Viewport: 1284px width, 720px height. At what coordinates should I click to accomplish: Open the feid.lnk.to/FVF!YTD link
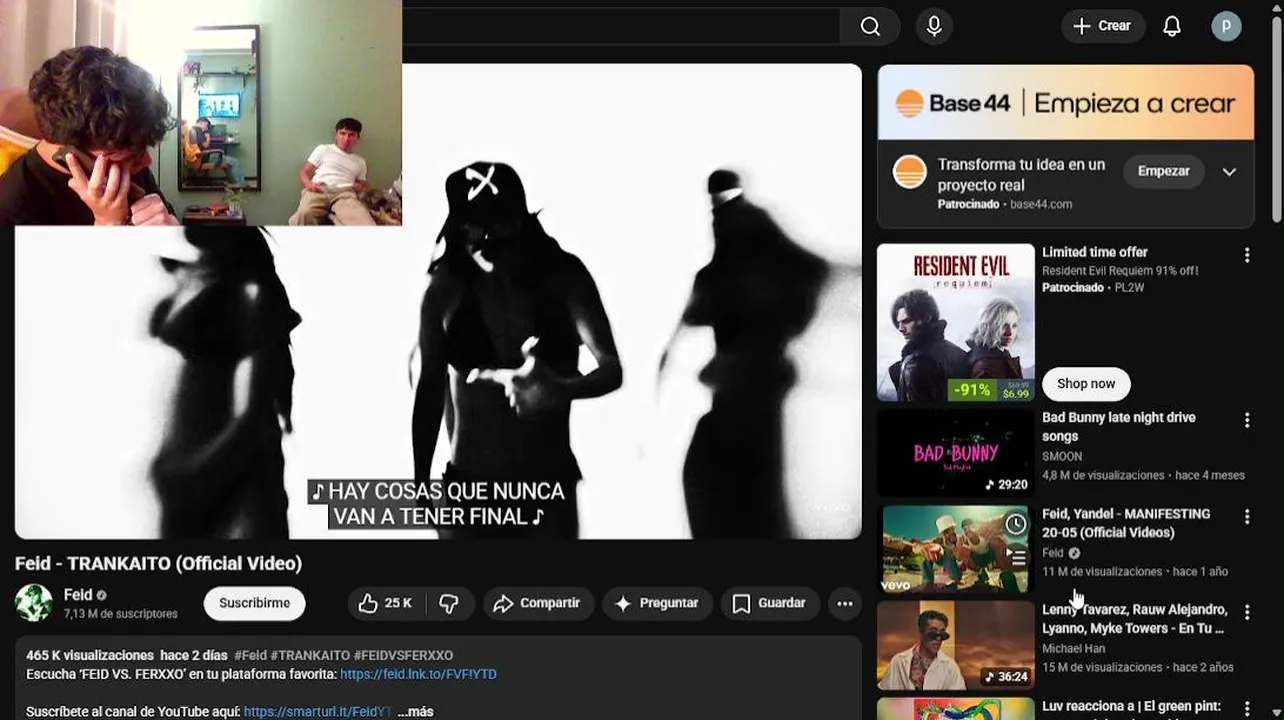point(418,674)
